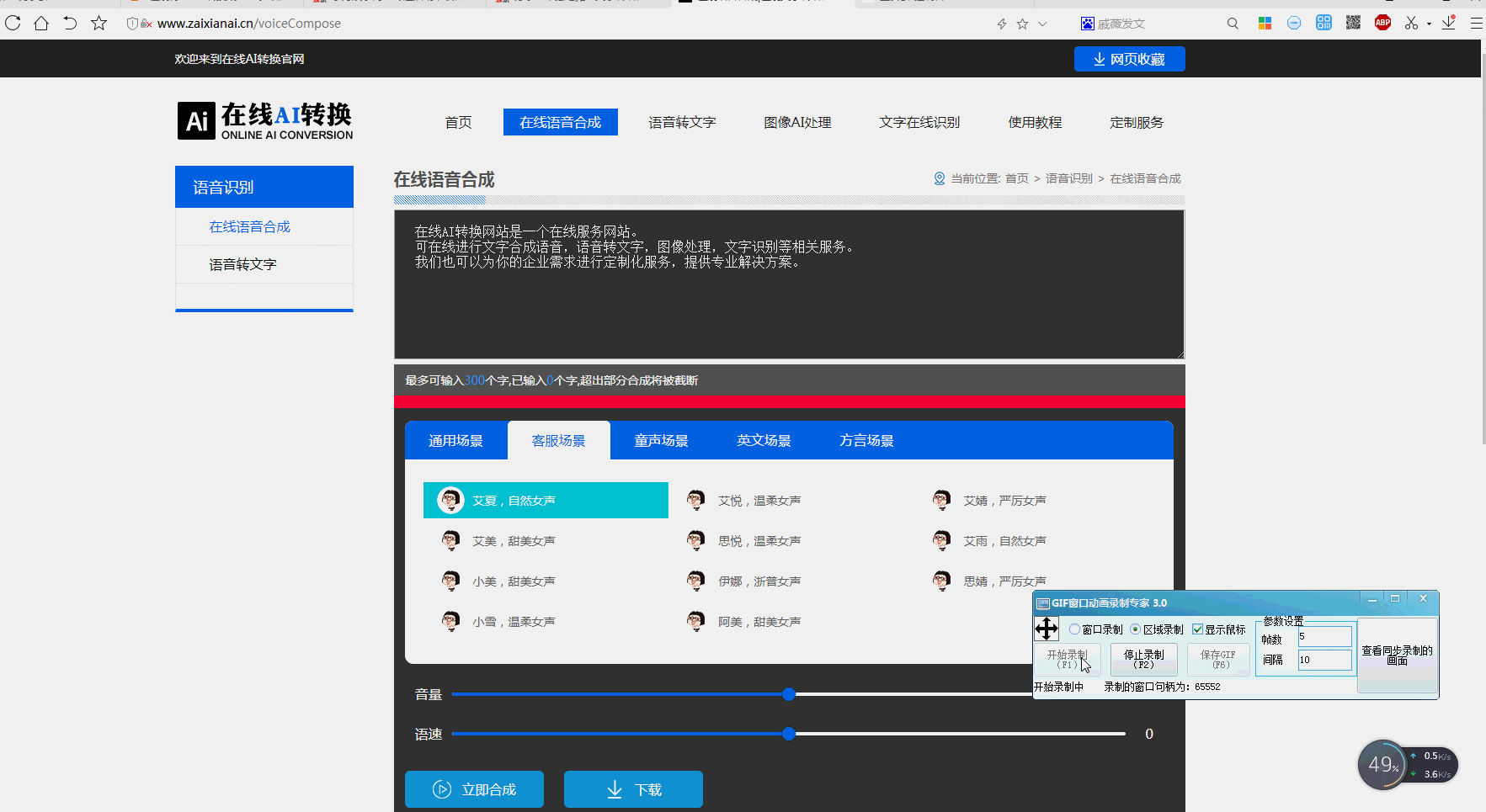Toggle the 显示鼠标 checkbox
Viewport: 1486px width, 812px height.
pyautogui.click(x=1197, y=629)
